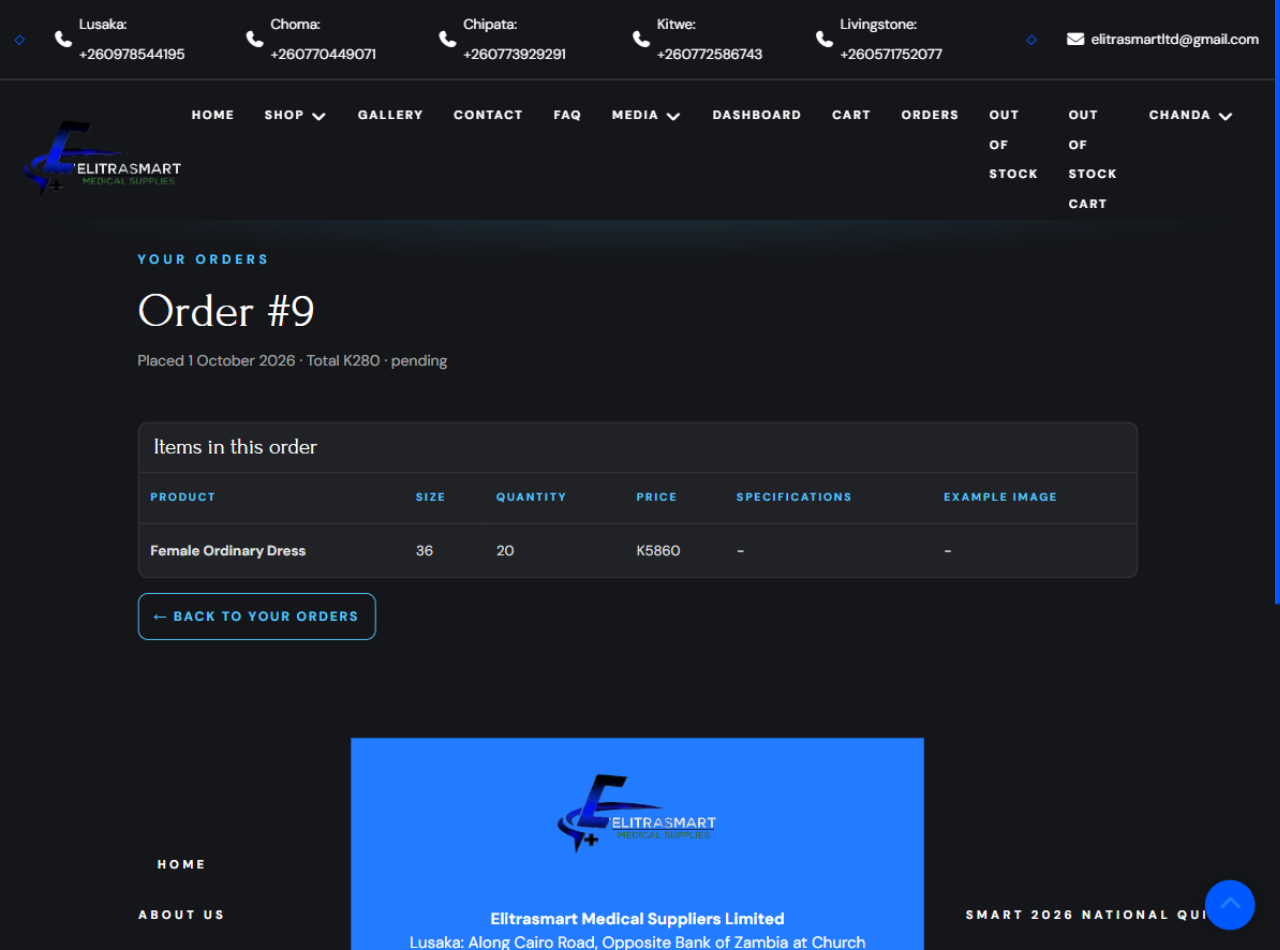Click the phone icon next to Choma
The image size is (1280, 950).
254,39
